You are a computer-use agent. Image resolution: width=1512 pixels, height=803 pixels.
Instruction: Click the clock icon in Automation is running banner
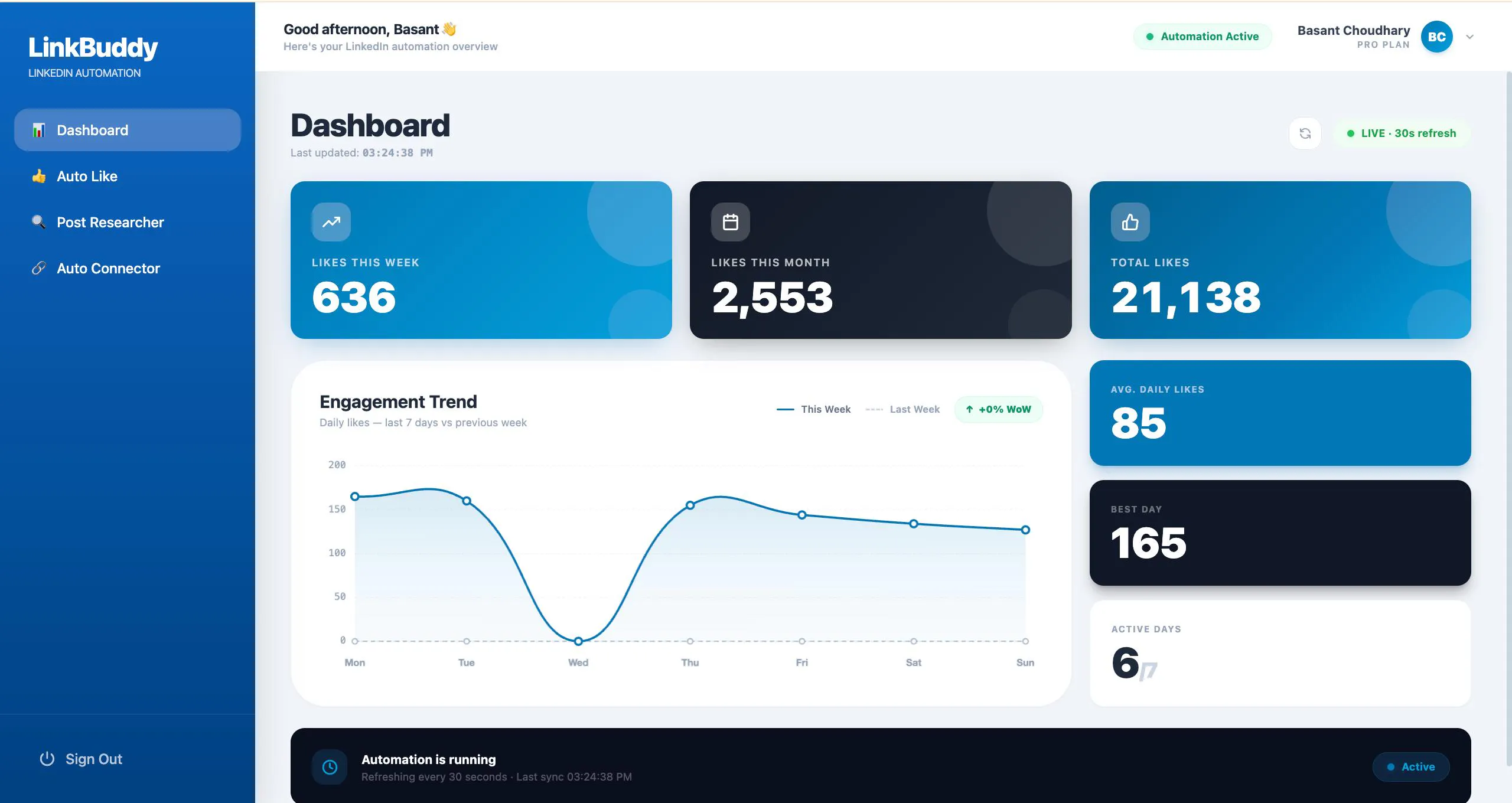coord(330,767)
